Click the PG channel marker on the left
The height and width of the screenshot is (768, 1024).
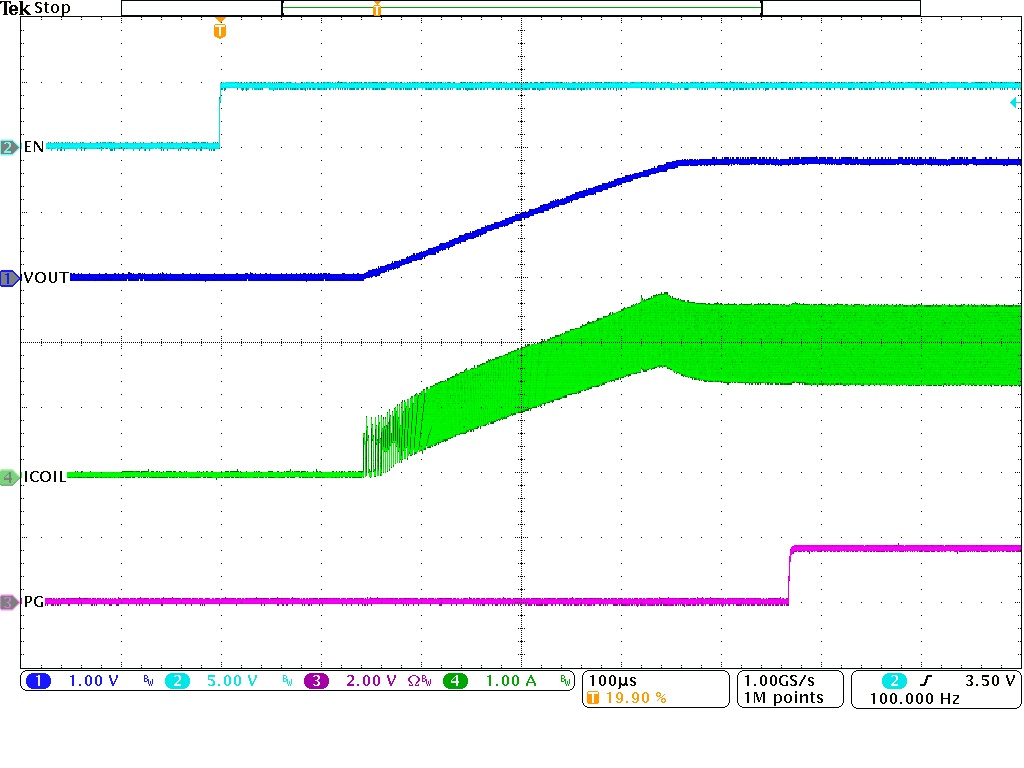(8, 602)
